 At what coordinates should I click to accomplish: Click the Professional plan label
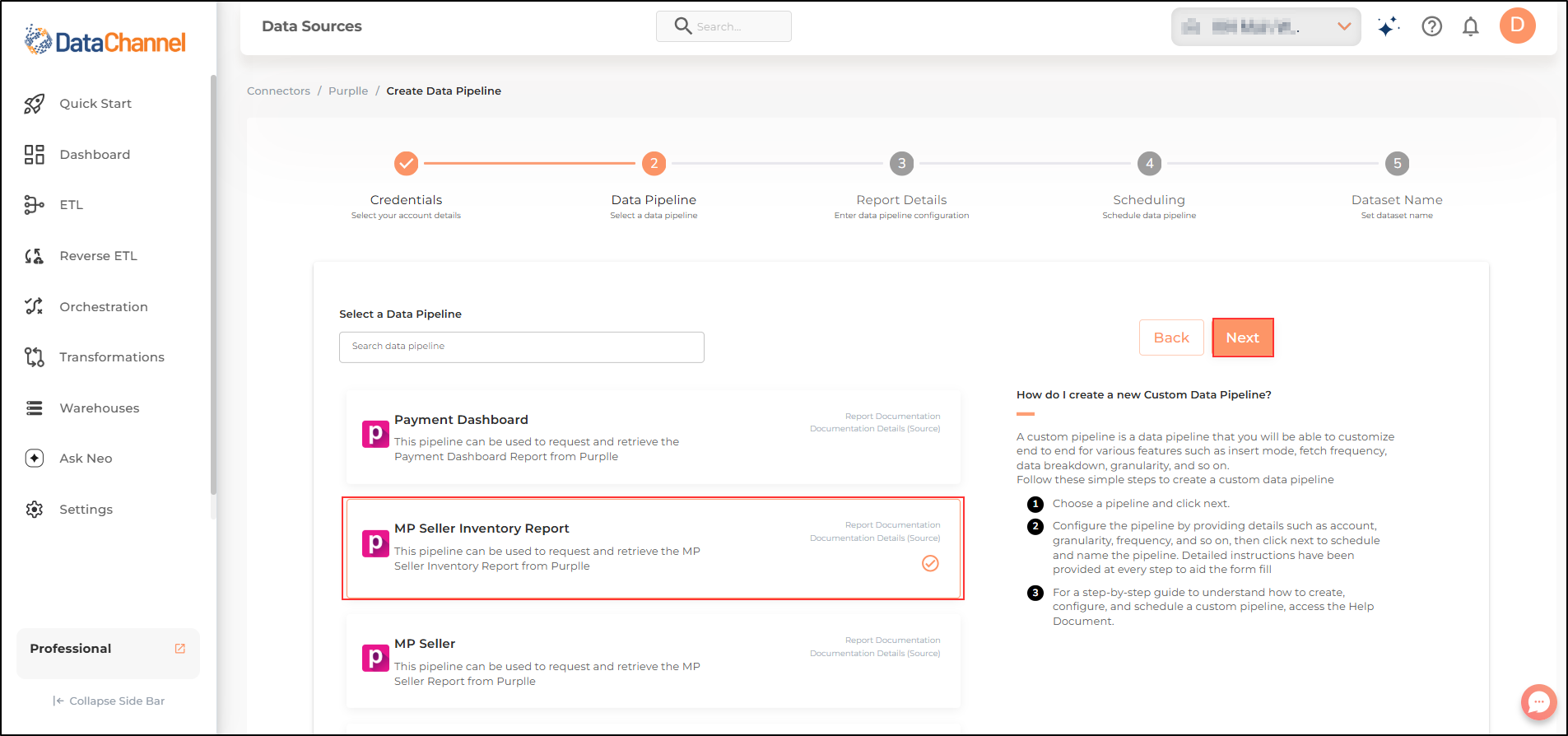tap(71, 649)
